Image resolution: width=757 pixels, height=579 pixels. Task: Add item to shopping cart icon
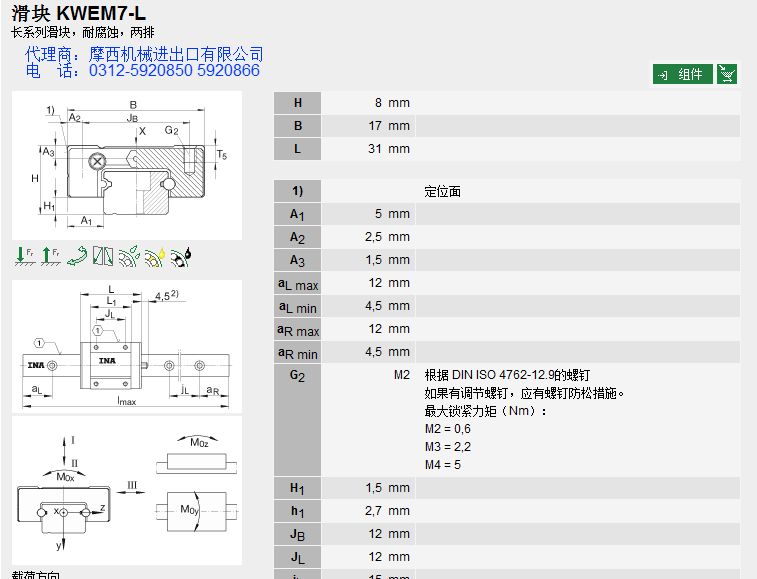tap(728, 74)
